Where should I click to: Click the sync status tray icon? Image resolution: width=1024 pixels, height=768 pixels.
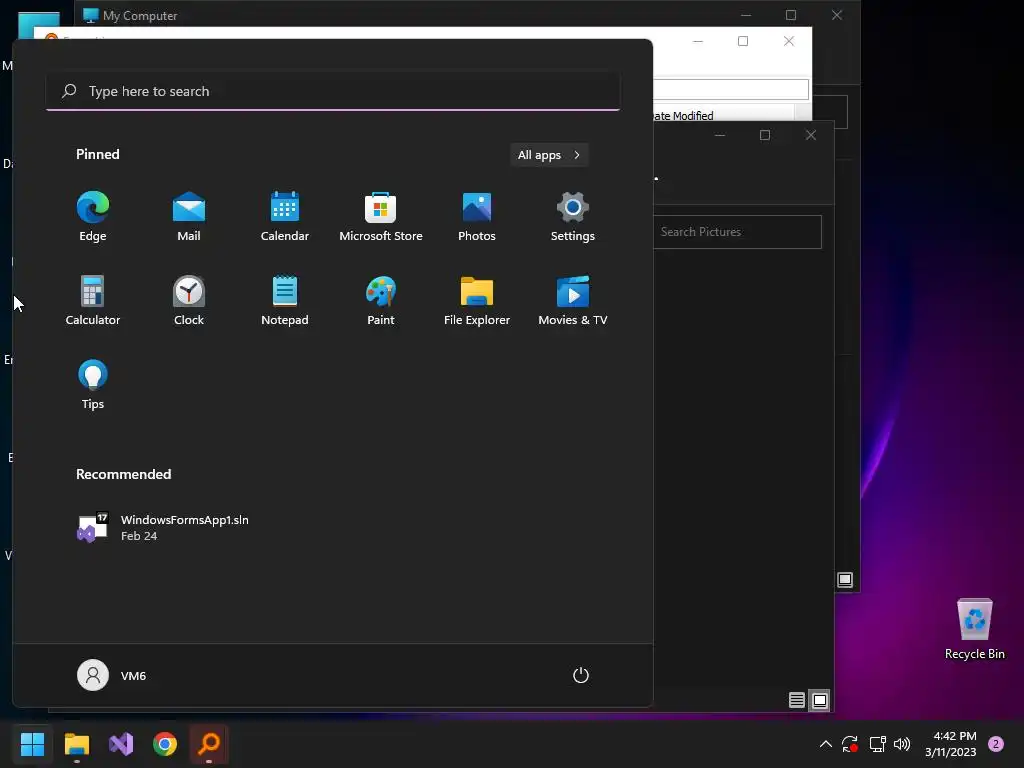click(850, 744)
